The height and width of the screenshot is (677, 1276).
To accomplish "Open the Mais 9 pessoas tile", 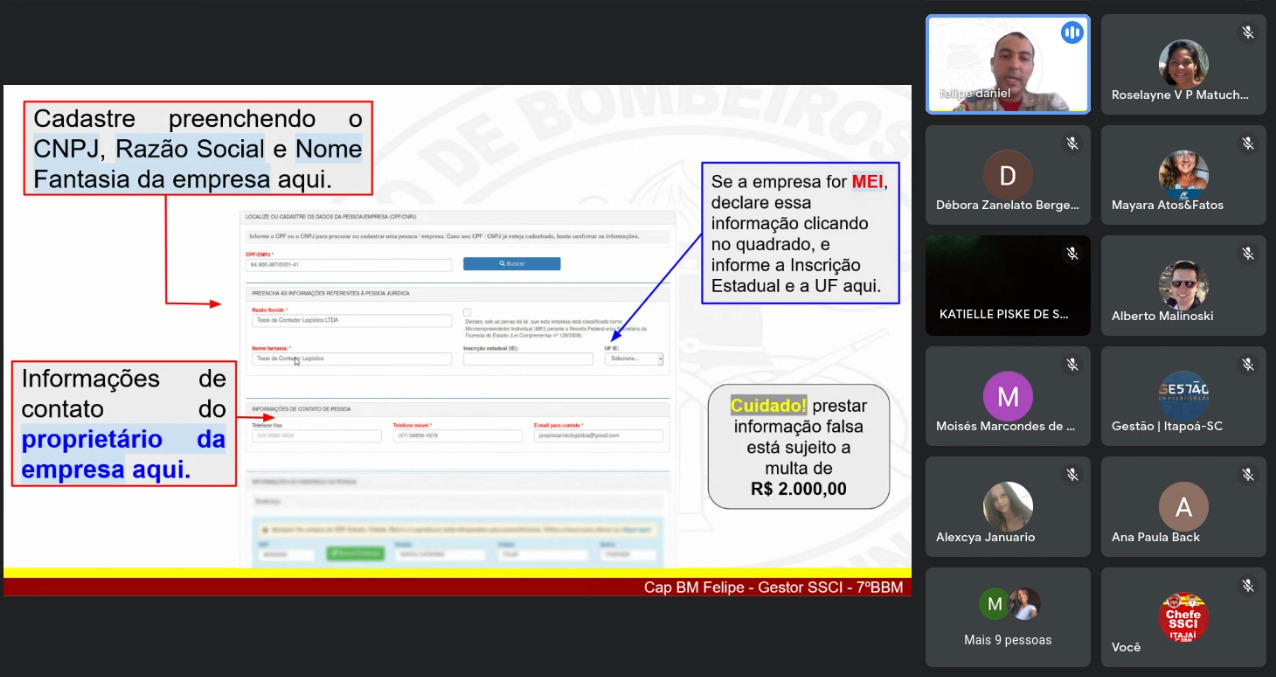I will point(1008,617).
